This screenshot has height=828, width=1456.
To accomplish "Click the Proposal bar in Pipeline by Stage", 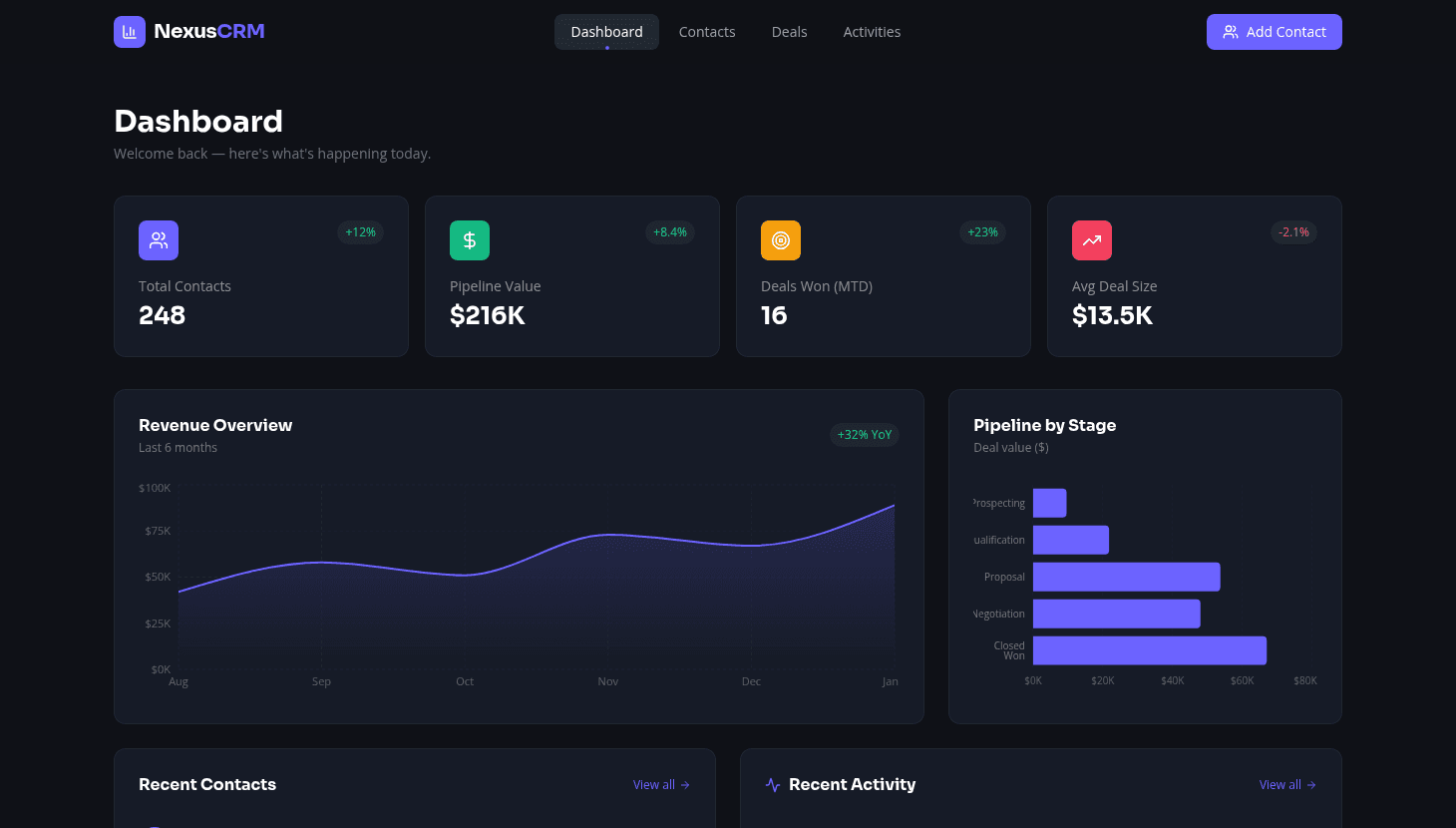I will (1127, 577).
